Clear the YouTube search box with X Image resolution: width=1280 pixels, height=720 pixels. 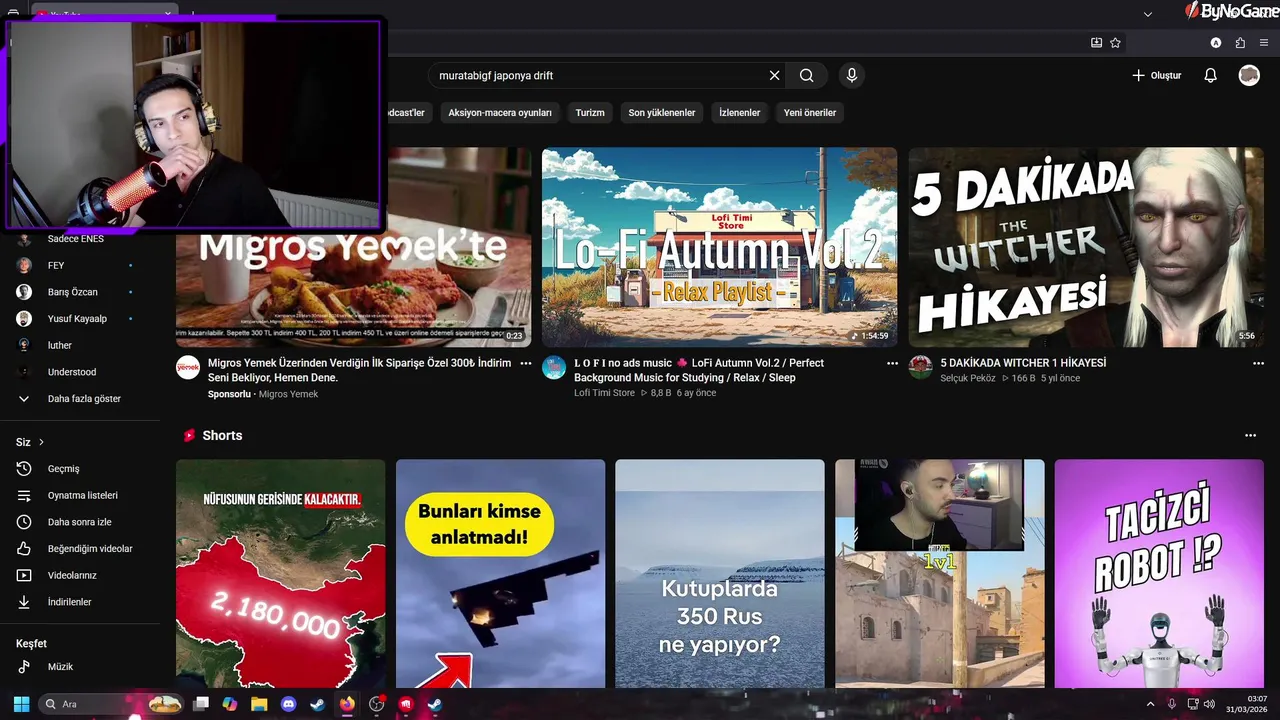click(x=774, y=75)
